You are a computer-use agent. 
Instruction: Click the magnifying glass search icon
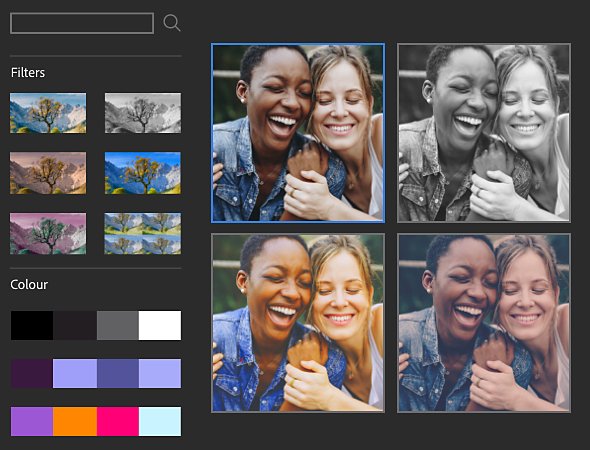coord(172,23)
